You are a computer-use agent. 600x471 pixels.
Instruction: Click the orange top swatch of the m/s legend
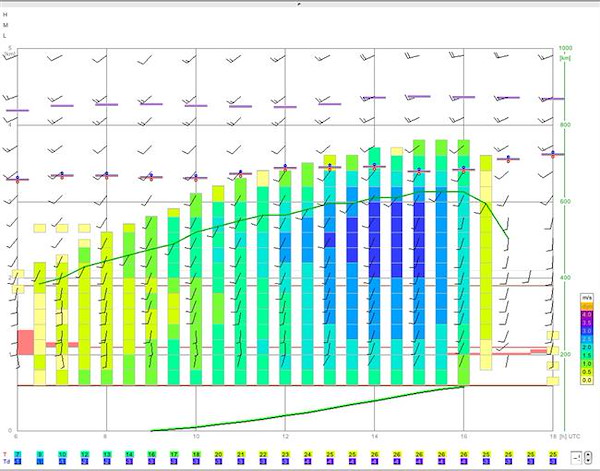click(587, 306)
